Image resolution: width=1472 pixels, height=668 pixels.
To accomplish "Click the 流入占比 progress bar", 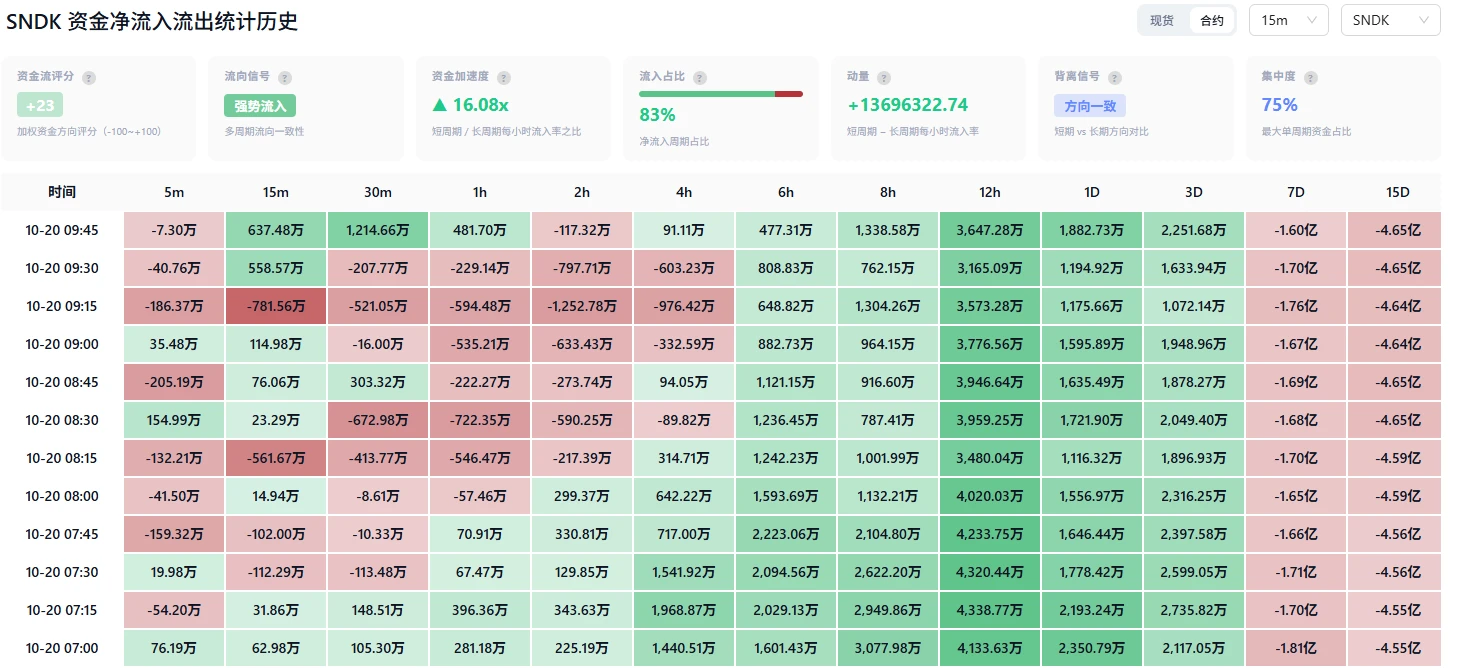I will [x=721, y=94].
